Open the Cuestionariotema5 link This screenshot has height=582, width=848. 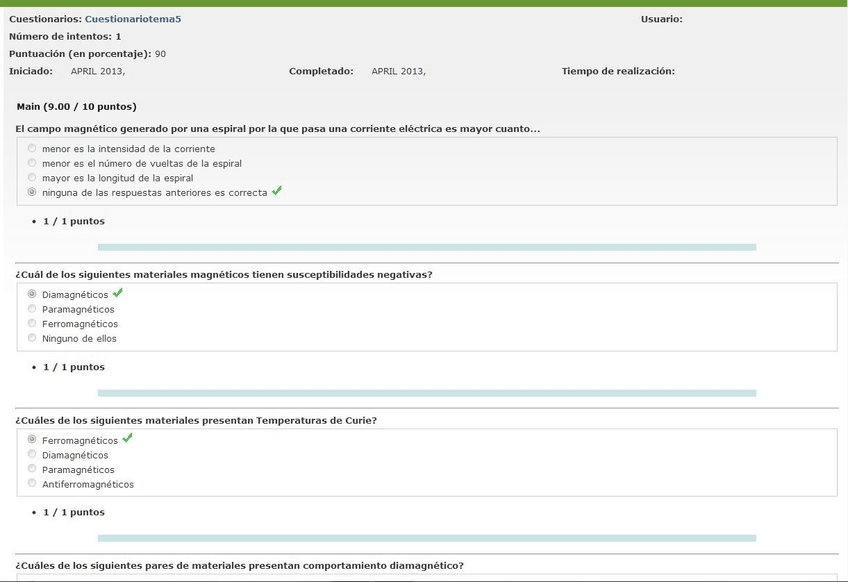pos(133,19)
